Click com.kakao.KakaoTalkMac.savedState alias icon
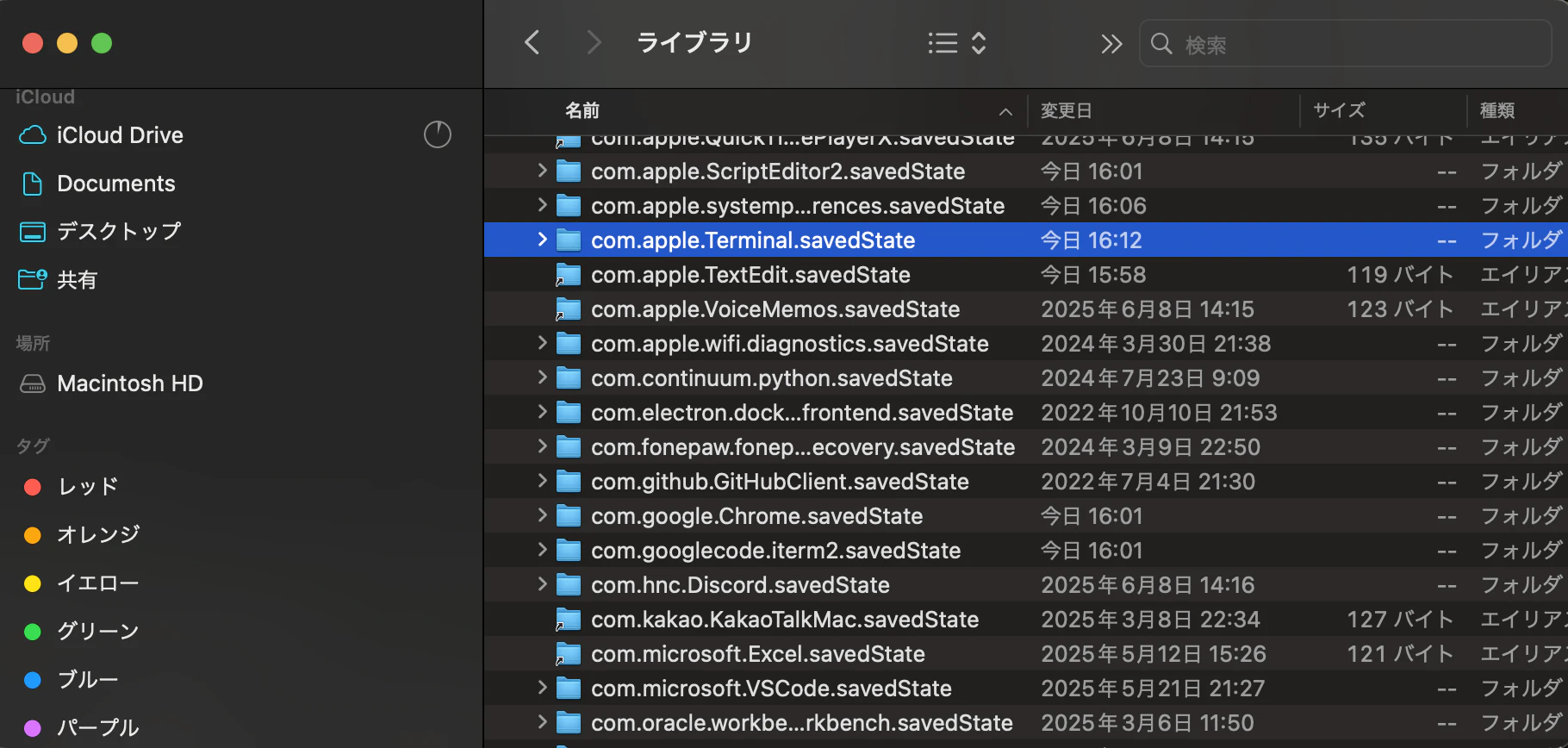Viewport: 1568px width, 748px height. [569, 620]
